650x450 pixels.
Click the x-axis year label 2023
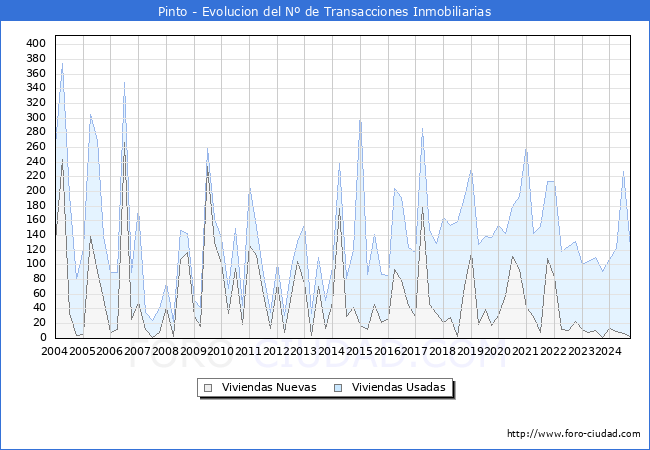pos(581,351)
